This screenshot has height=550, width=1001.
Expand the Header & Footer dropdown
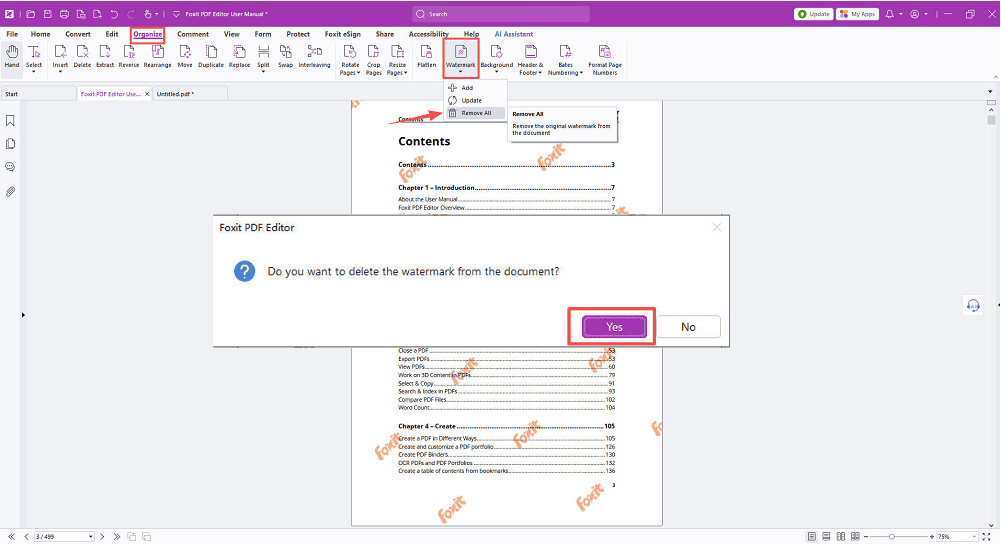pyautogui.click(x=539, y=73)
